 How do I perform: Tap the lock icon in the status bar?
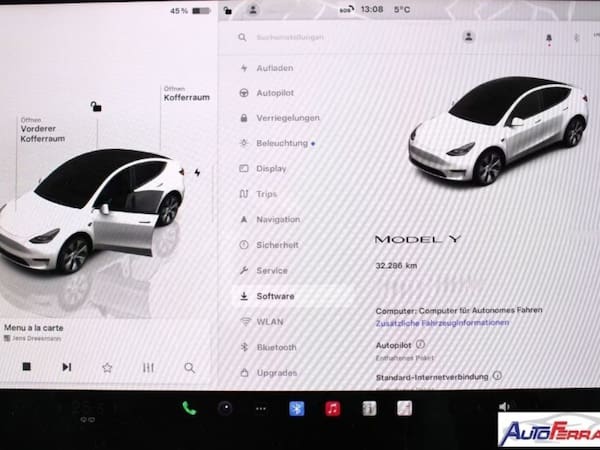click(228, 10)
